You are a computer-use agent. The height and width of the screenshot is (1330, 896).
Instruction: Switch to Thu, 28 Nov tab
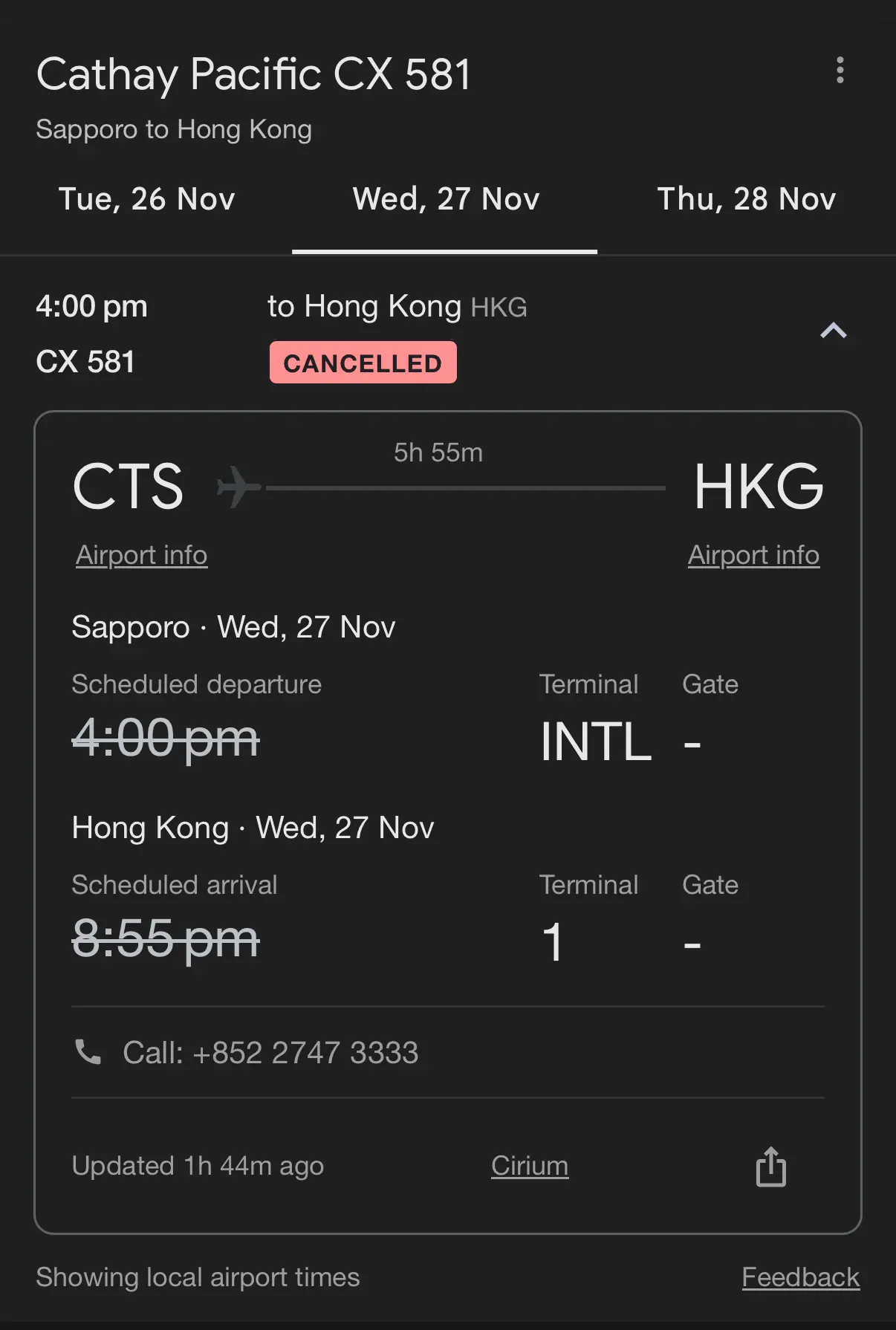(746, 199)
